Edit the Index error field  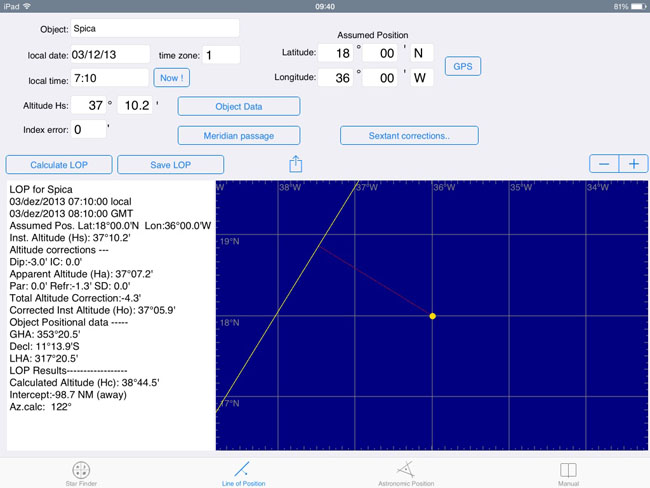[x=88, y=129]
